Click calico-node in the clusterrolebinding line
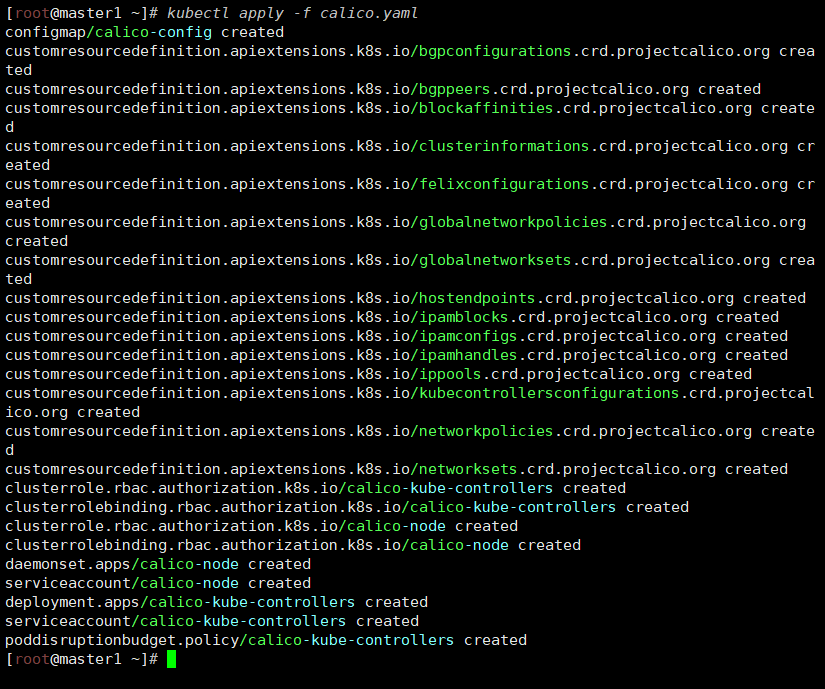 (x=459, y=544)
